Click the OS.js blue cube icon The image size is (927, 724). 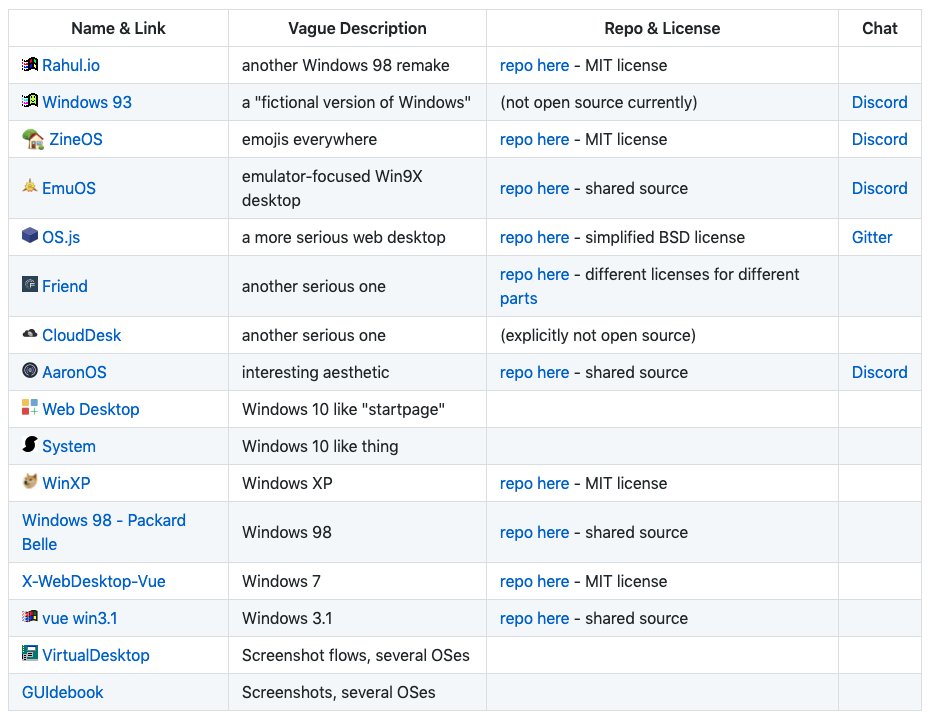click(30, 235)
